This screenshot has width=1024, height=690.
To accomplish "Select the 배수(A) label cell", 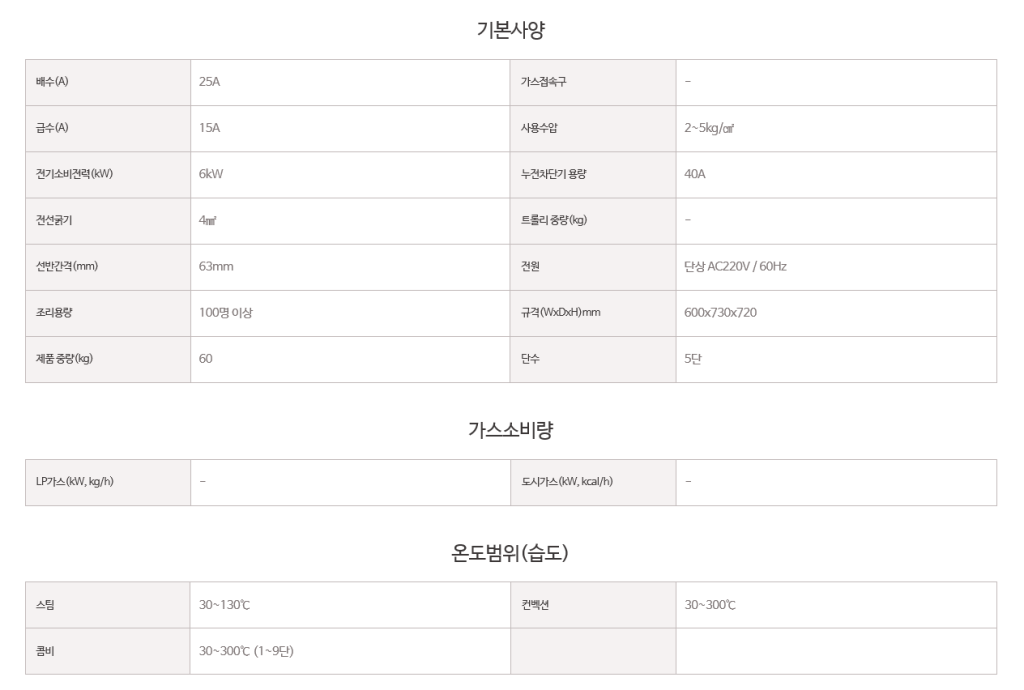I will (x=108, y=82).
